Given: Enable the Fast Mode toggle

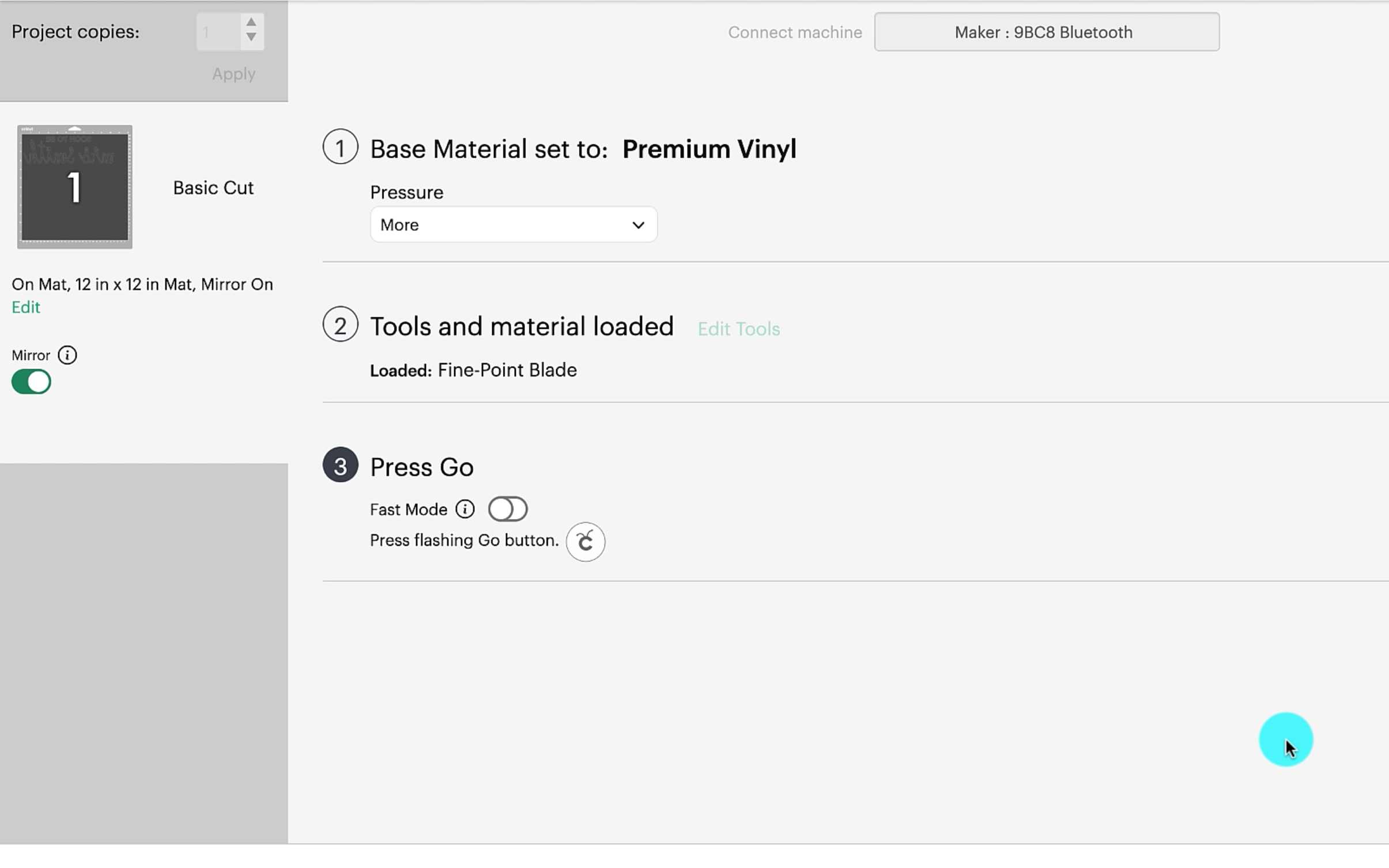Looking at the screenshot, I should (508, 509).
